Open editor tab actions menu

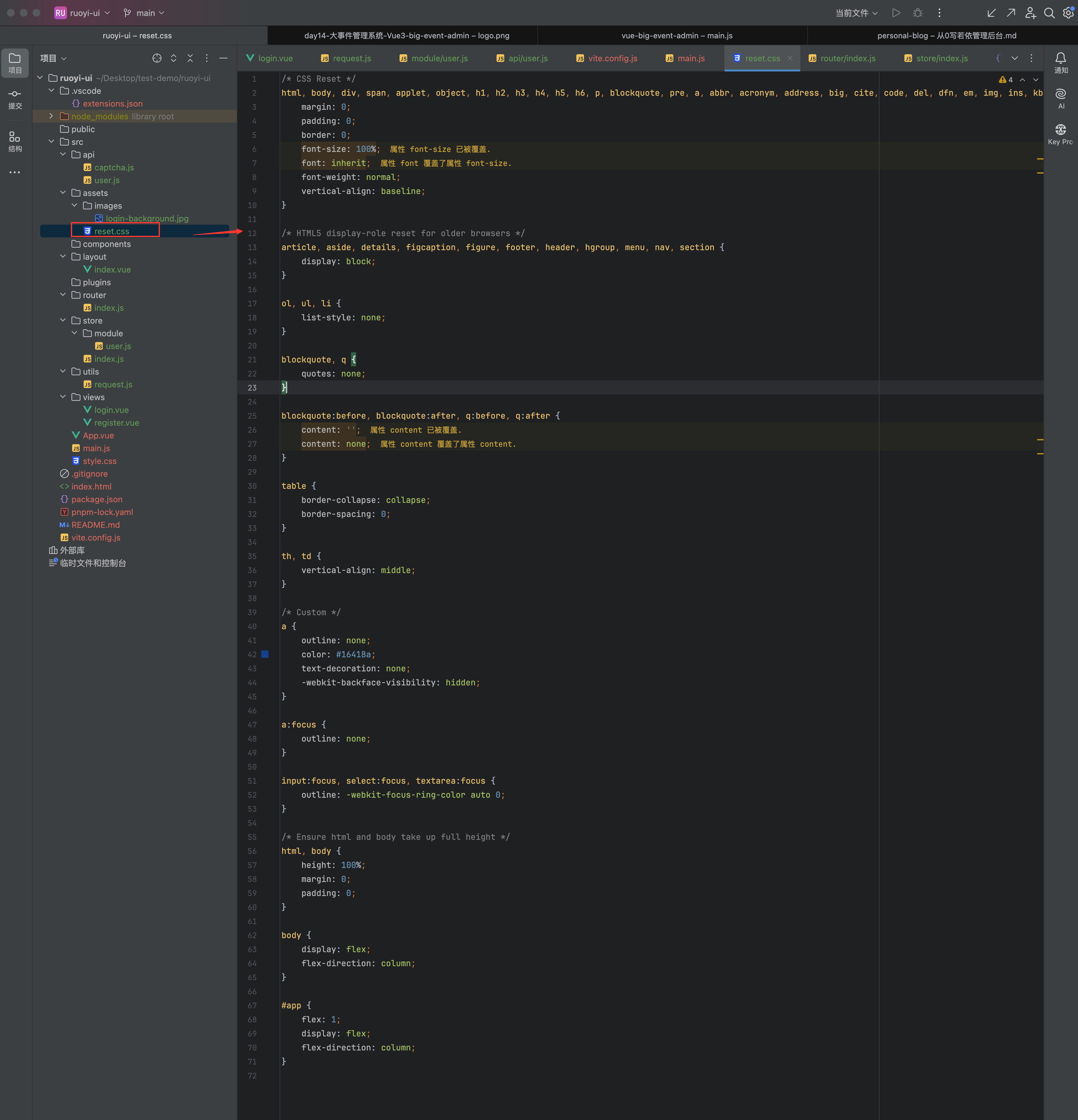click(1031, 58)
